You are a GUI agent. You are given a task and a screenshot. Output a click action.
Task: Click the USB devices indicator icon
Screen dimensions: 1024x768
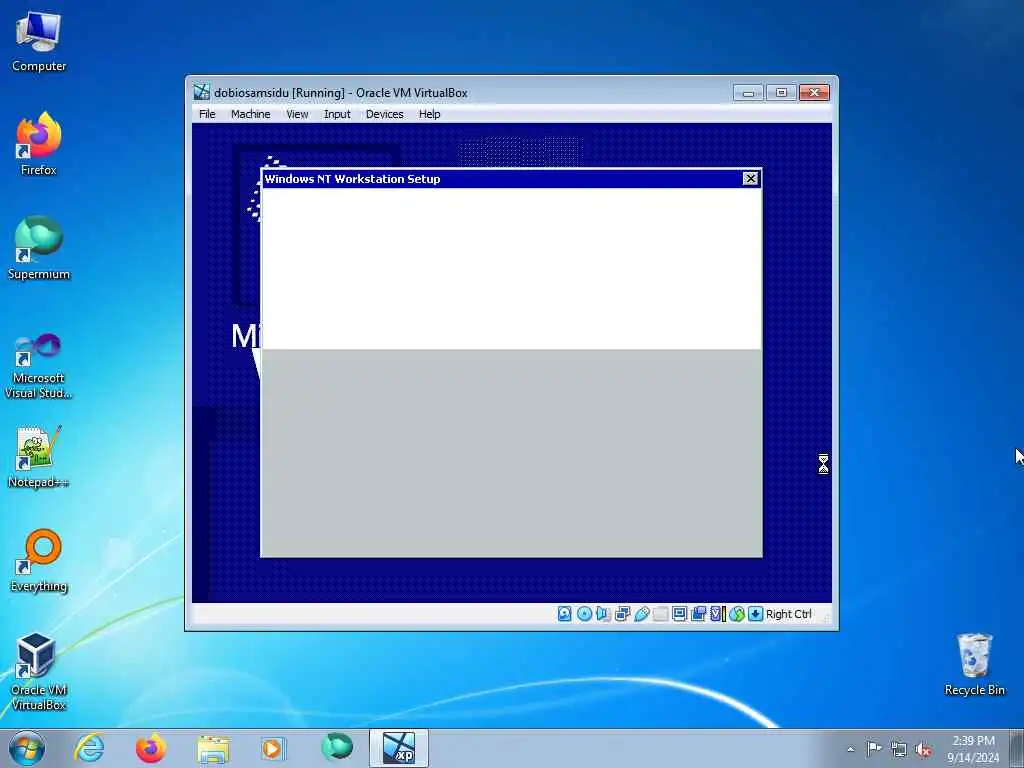tap(641, 614)
